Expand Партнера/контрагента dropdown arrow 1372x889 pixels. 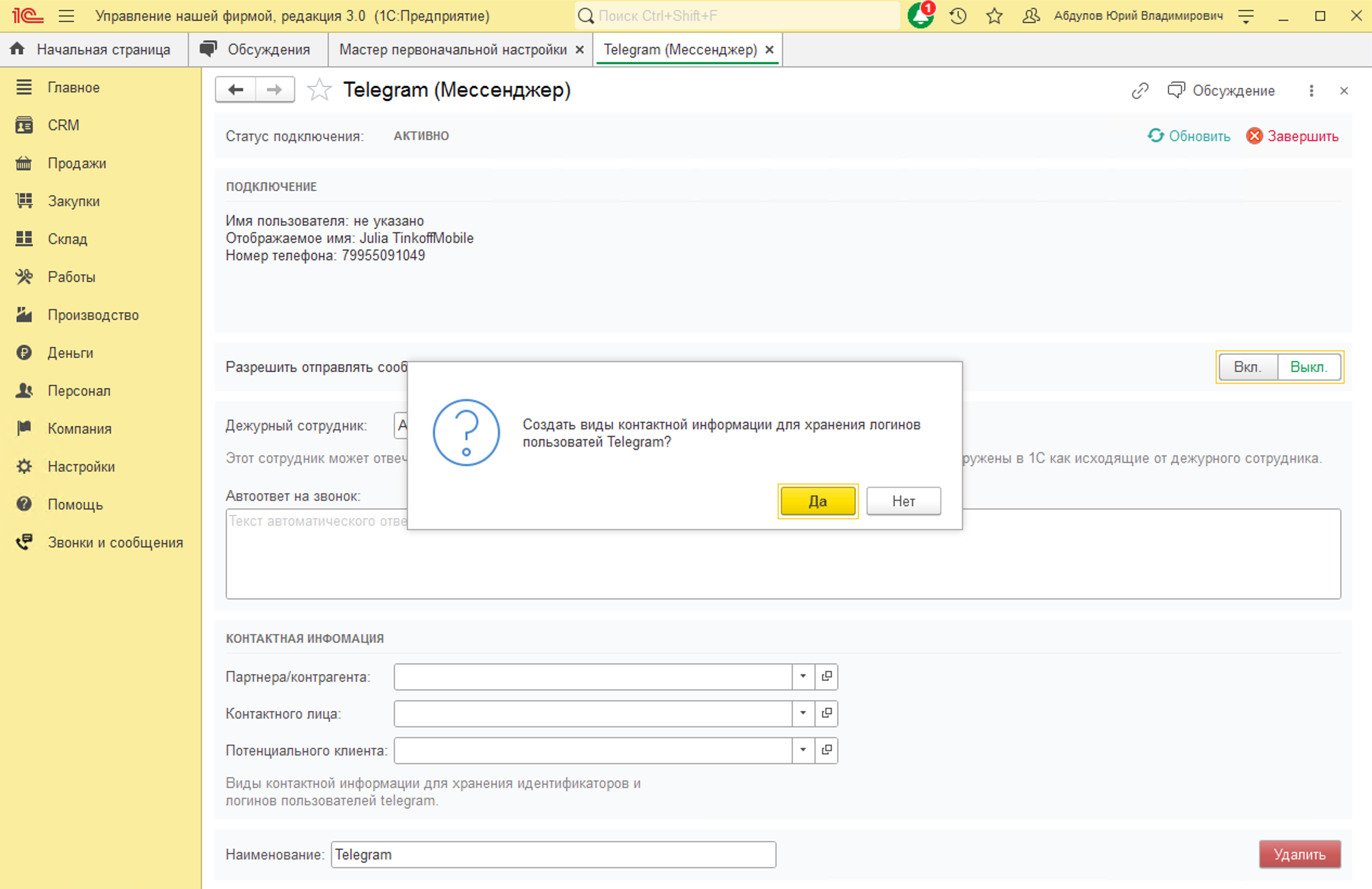803,677
